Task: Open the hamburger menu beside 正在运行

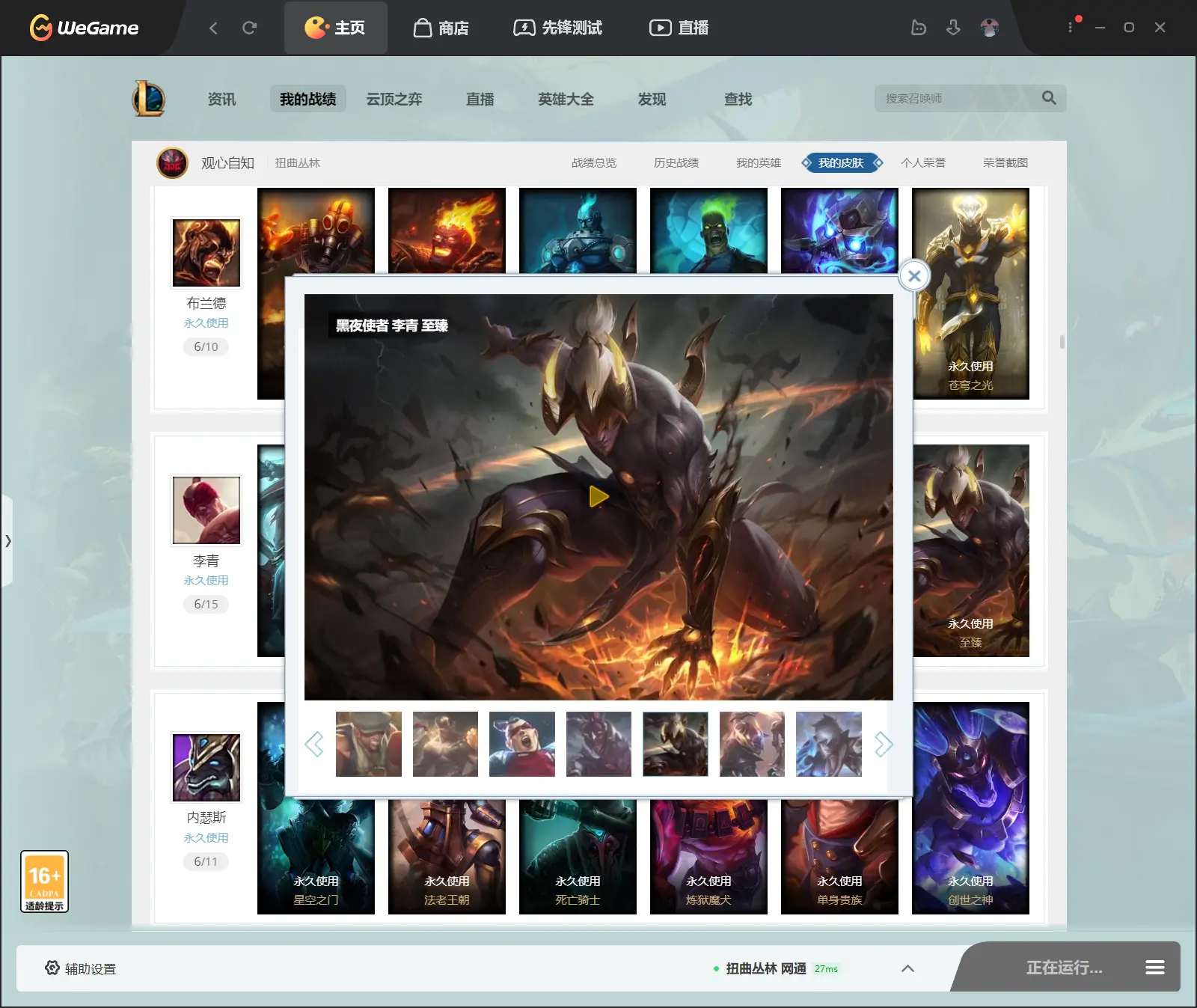Action: coord(1154,968)
